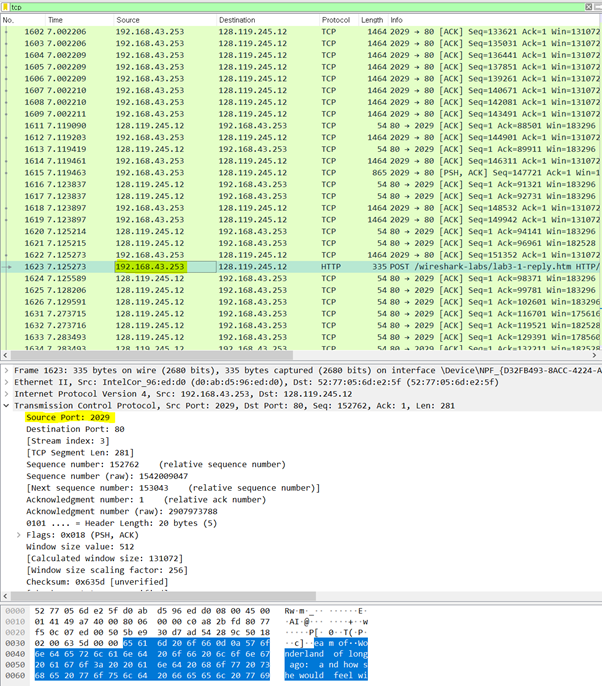Select packet 1621 with Ack=96961
Screen dimensions: 602x686
pos(301,243)
